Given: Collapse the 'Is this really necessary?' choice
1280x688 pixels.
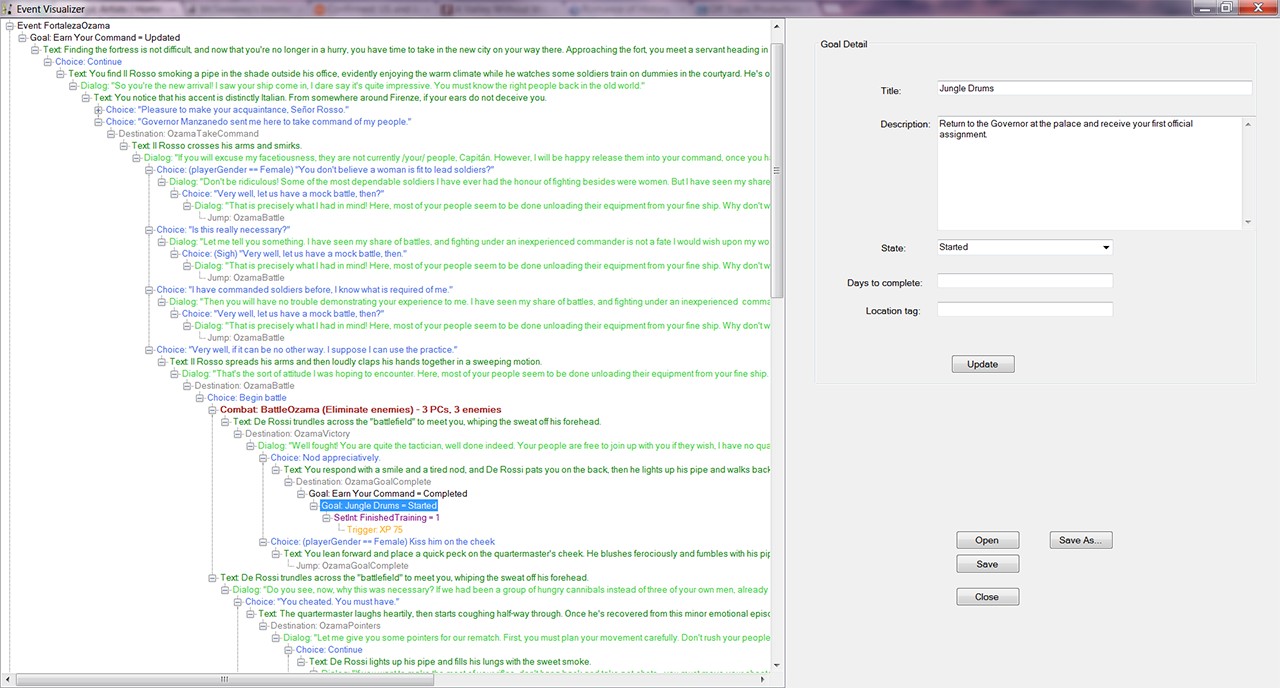Looking at the screenshot, I should [148, 230].
